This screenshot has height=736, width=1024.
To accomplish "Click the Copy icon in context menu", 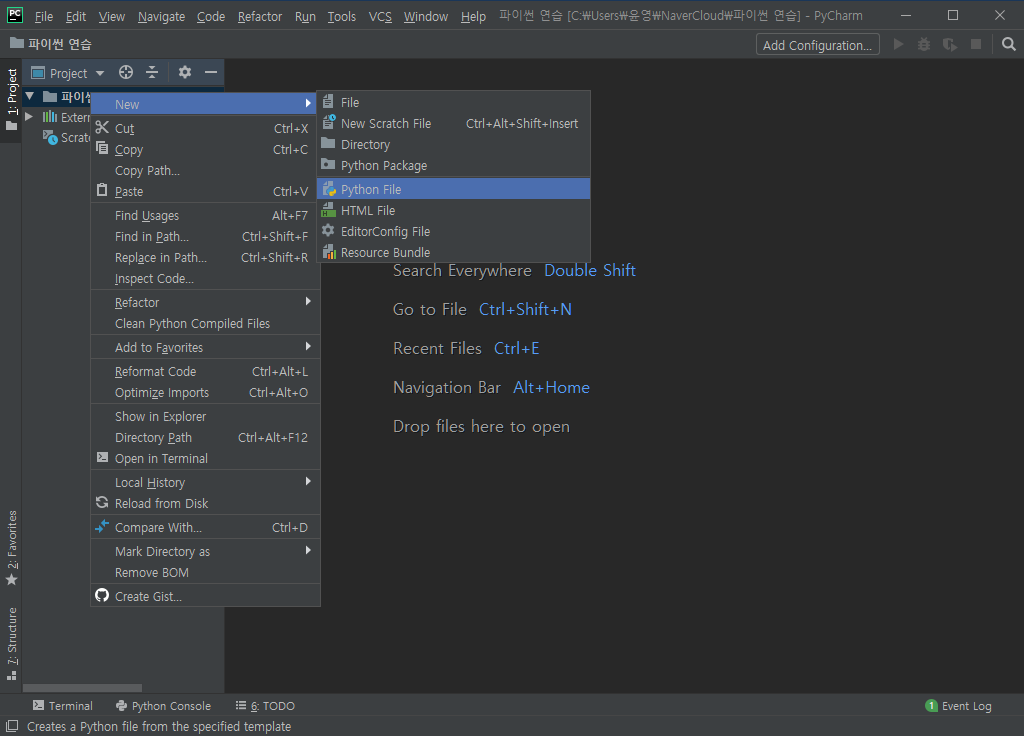I will tap(102, 148).
